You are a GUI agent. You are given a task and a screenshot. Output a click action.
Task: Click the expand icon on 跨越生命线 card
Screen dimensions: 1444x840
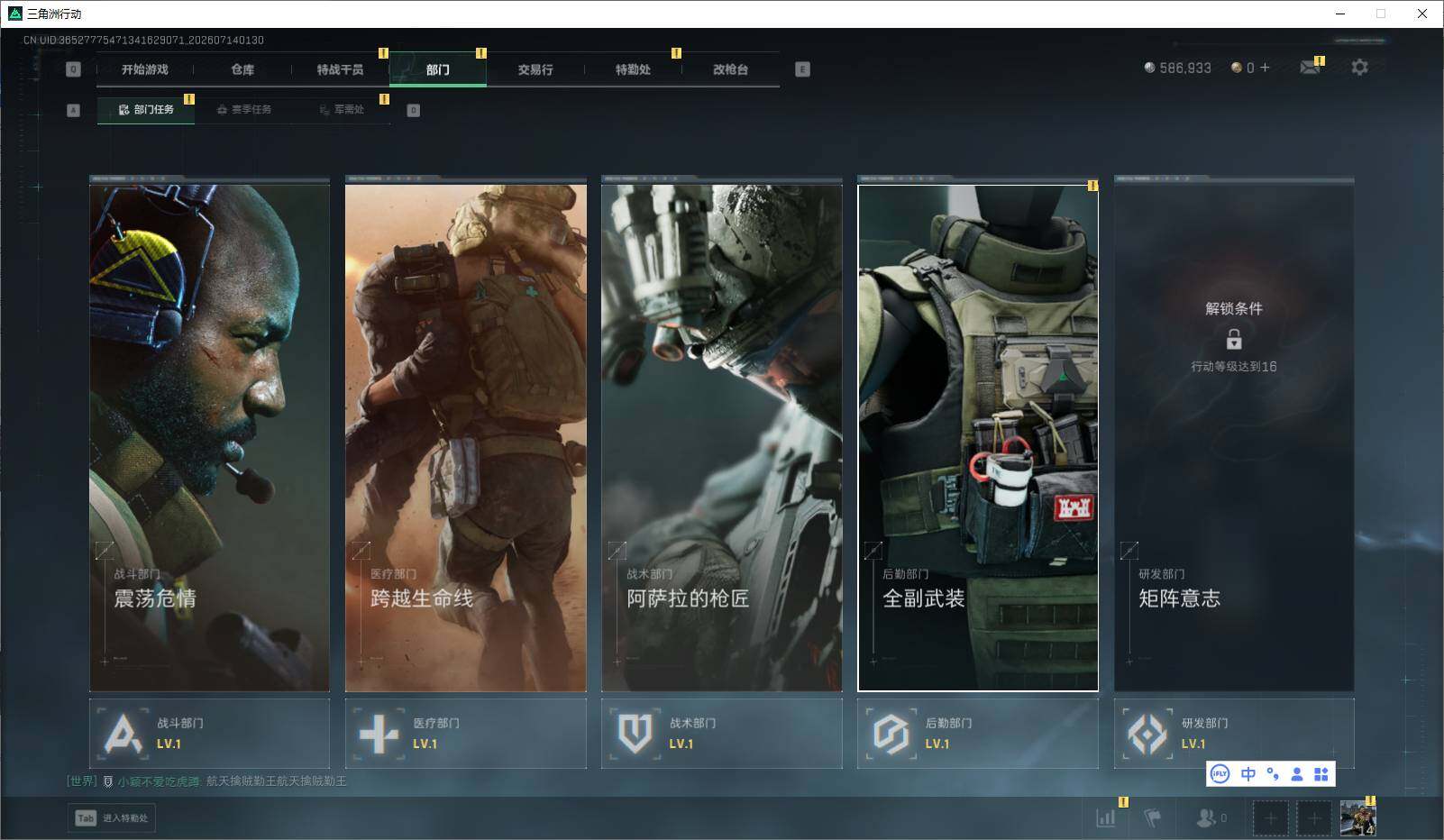tap(361, 550)
